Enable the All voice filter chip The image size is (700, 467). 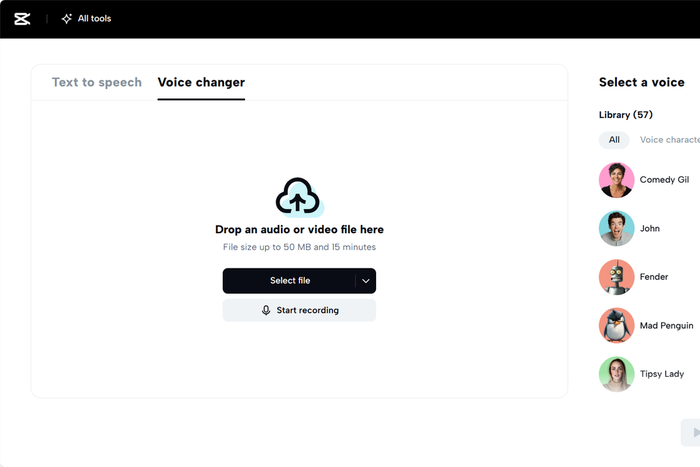point(614,140)
